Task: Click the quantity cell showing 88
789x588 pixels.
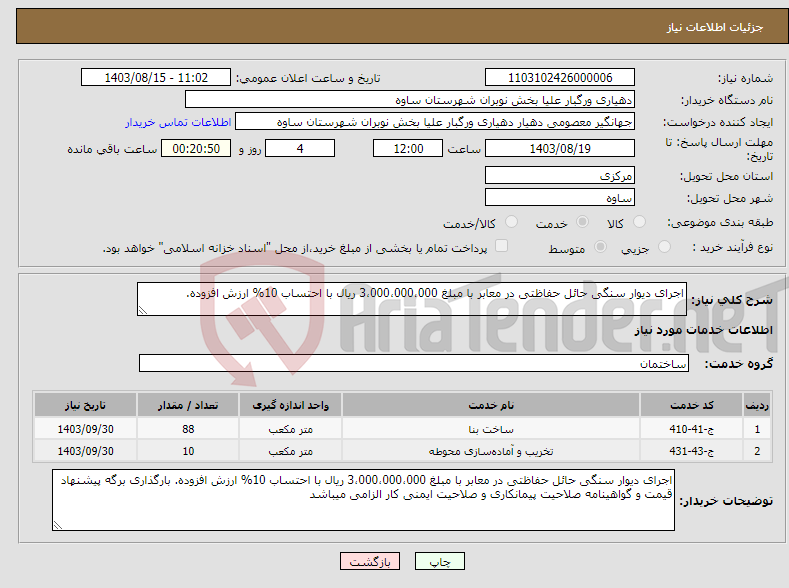Action: coord(188,429)
